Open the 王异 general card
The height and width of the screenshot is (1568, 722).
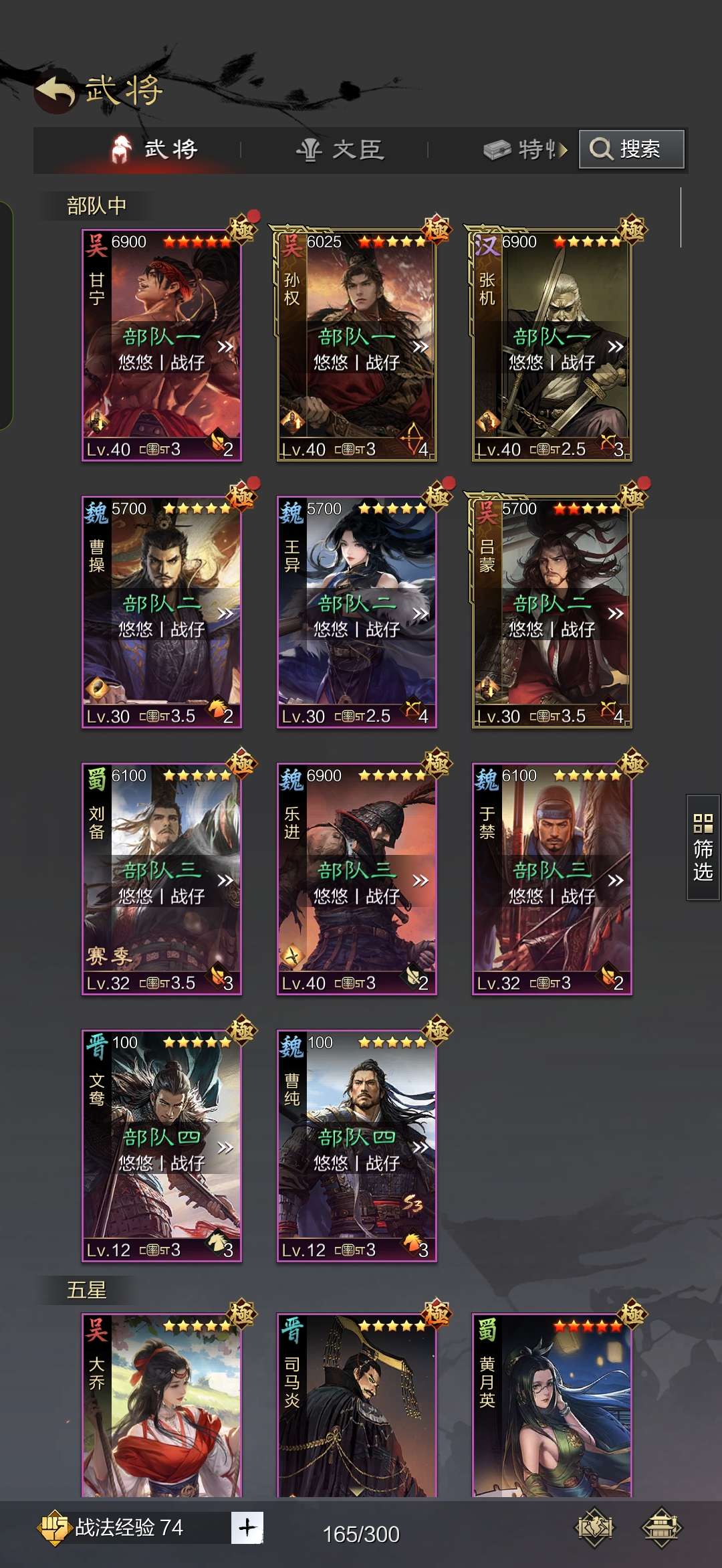coord(356,612)
